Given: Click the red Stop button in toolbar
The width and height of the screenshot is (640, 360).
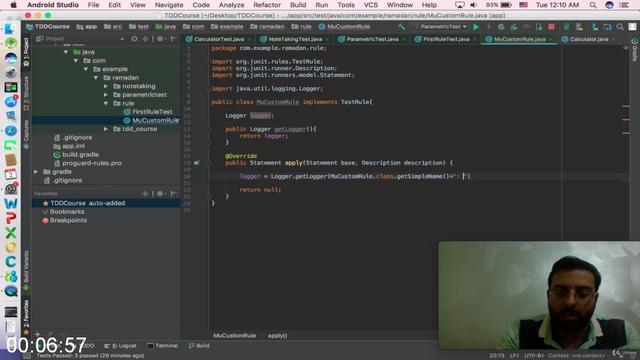Looking at the screenshot, I should (x=551, y=27).
